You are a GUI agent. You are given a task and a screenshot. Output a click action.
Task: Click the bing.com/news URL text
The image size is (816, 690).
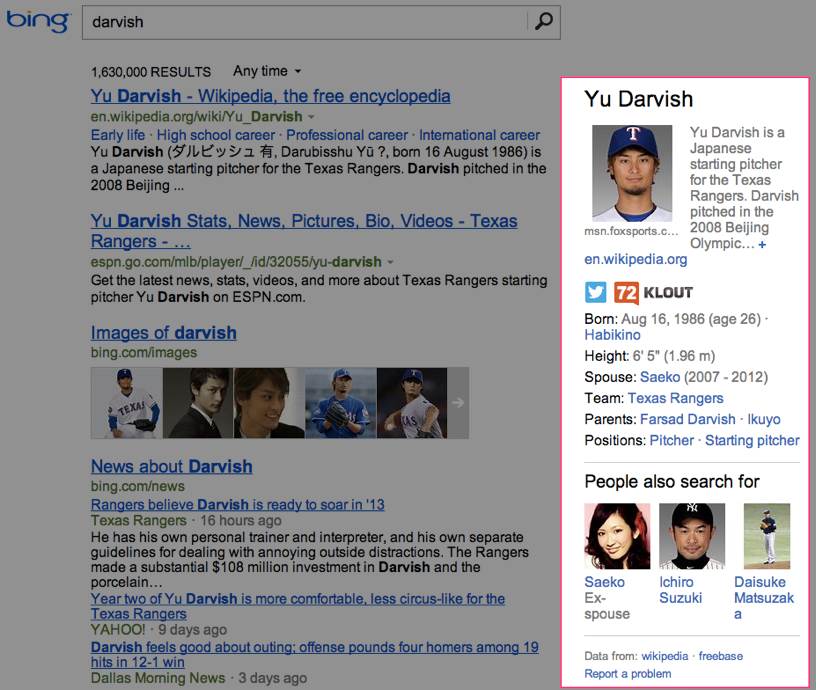[137, 486]
